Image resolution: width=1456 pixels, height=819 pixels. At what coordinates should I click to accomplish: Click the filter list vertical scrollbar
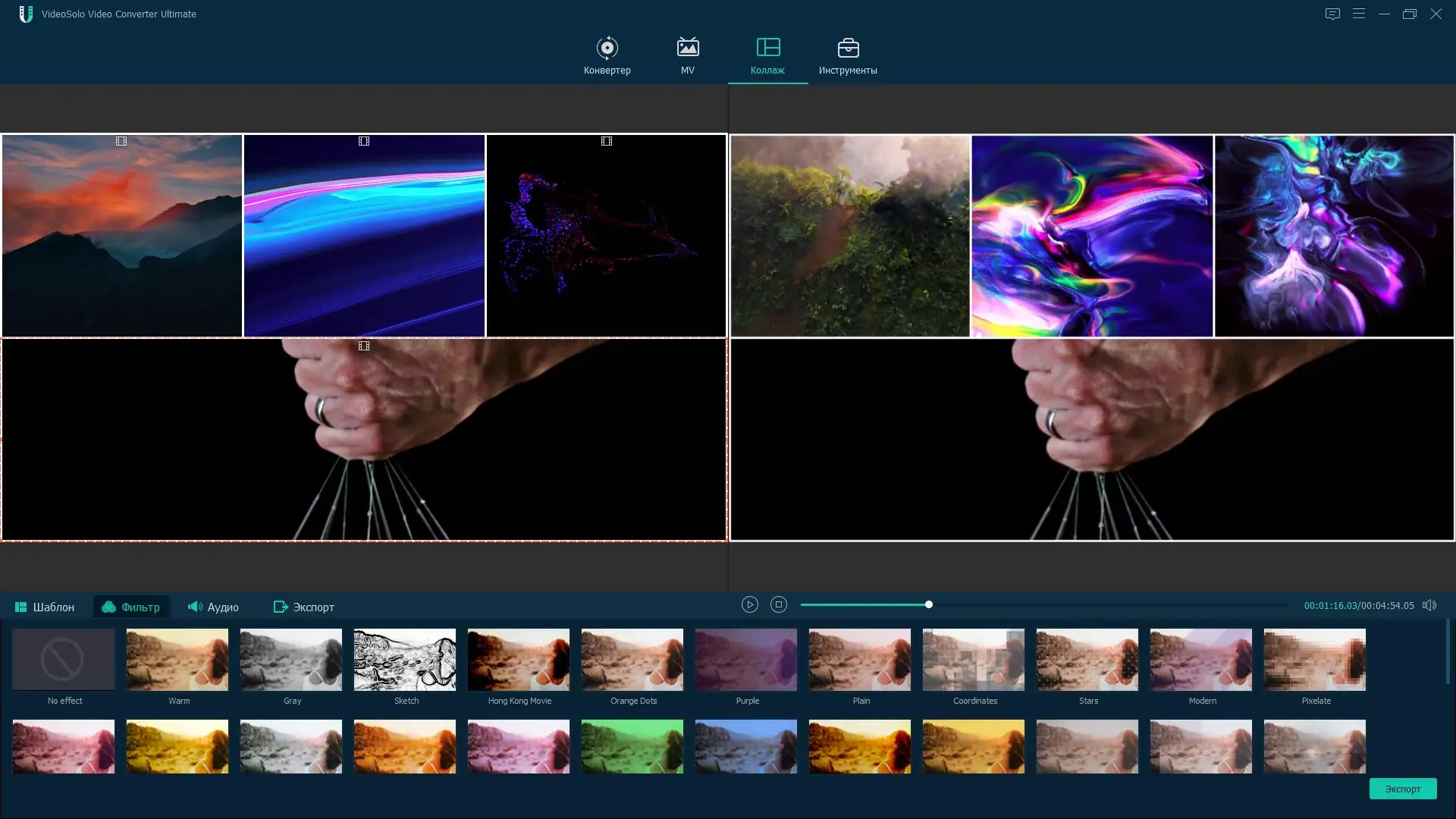click(1447, 652)
